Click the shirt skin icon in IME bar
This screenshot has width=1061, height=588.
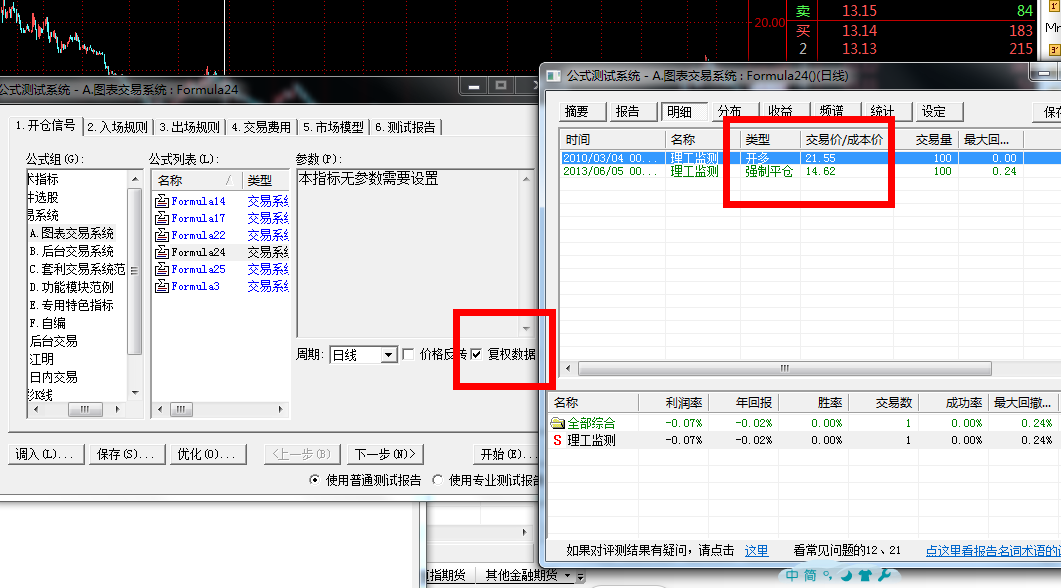pyautogui.click(x=865, y=575)
